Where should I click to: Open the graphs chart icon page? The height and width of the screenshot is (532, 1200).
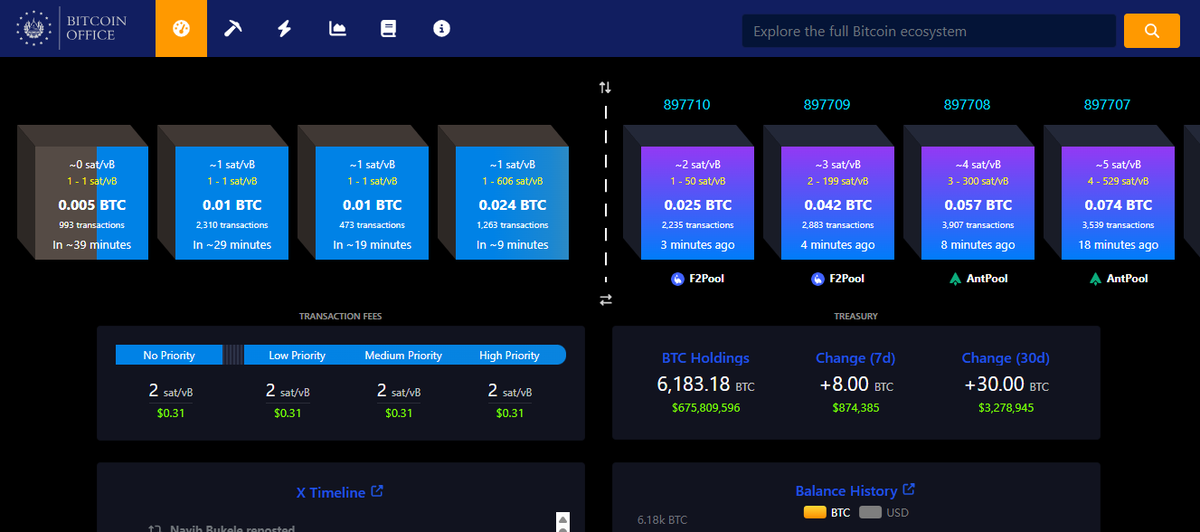coord(337,29)
